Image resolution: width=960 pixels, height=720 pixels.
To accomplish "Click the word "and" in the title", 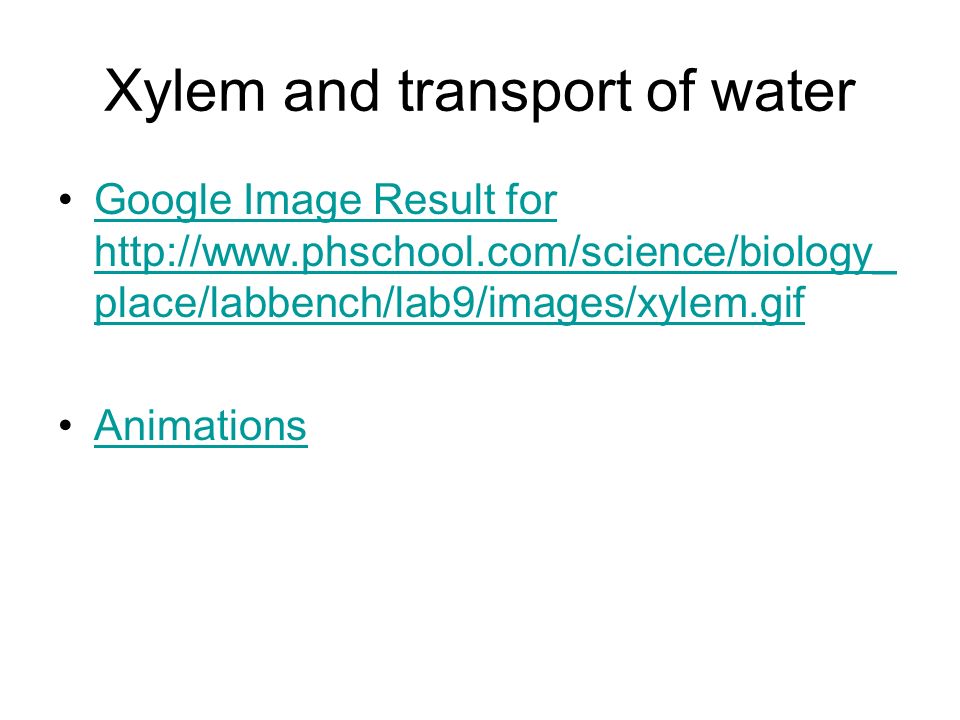I will [331, 91].
